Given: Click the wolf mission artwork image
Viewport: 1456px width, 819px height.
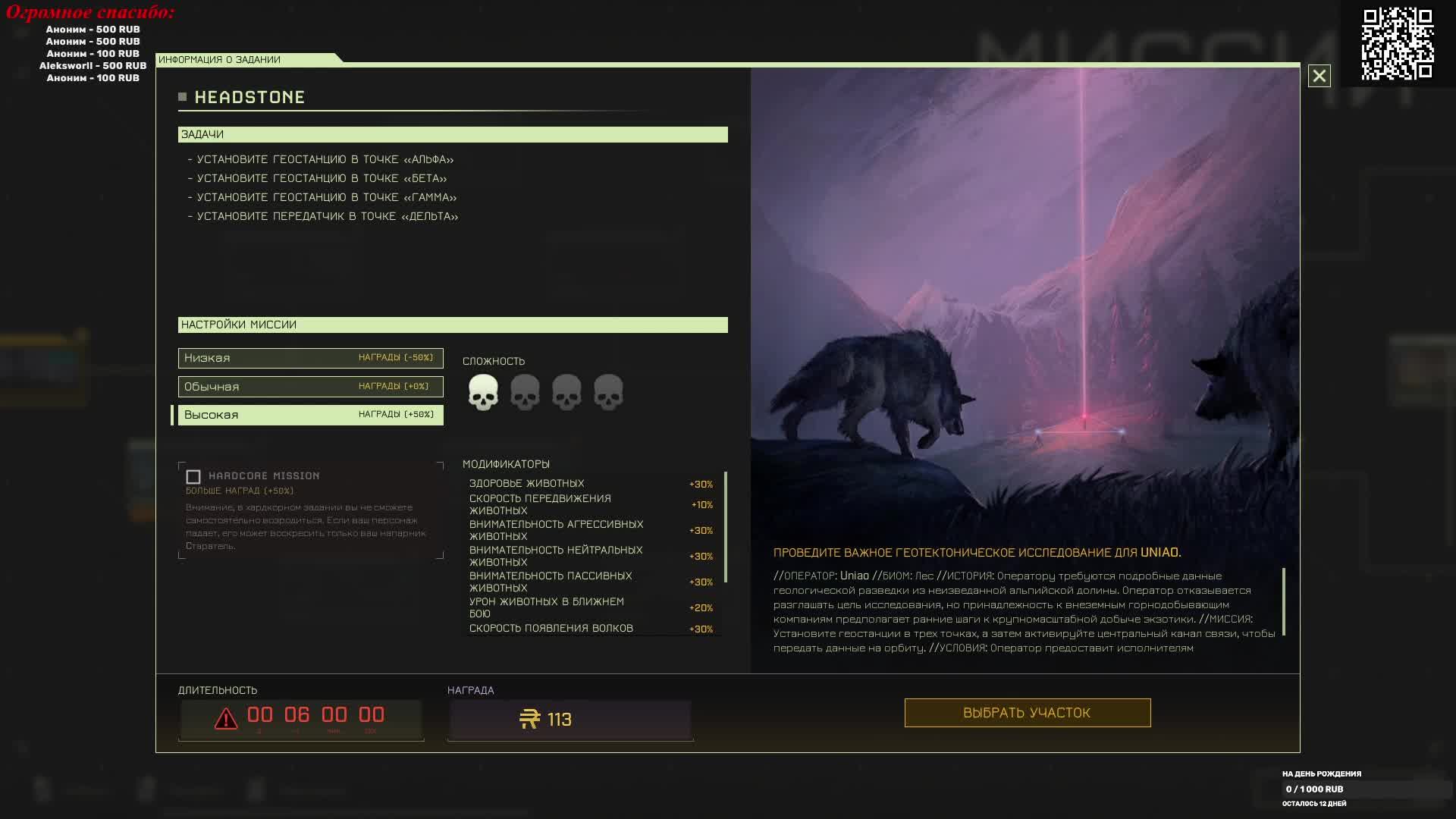Looking at the screenshot, I should [x=1024, y=303].
